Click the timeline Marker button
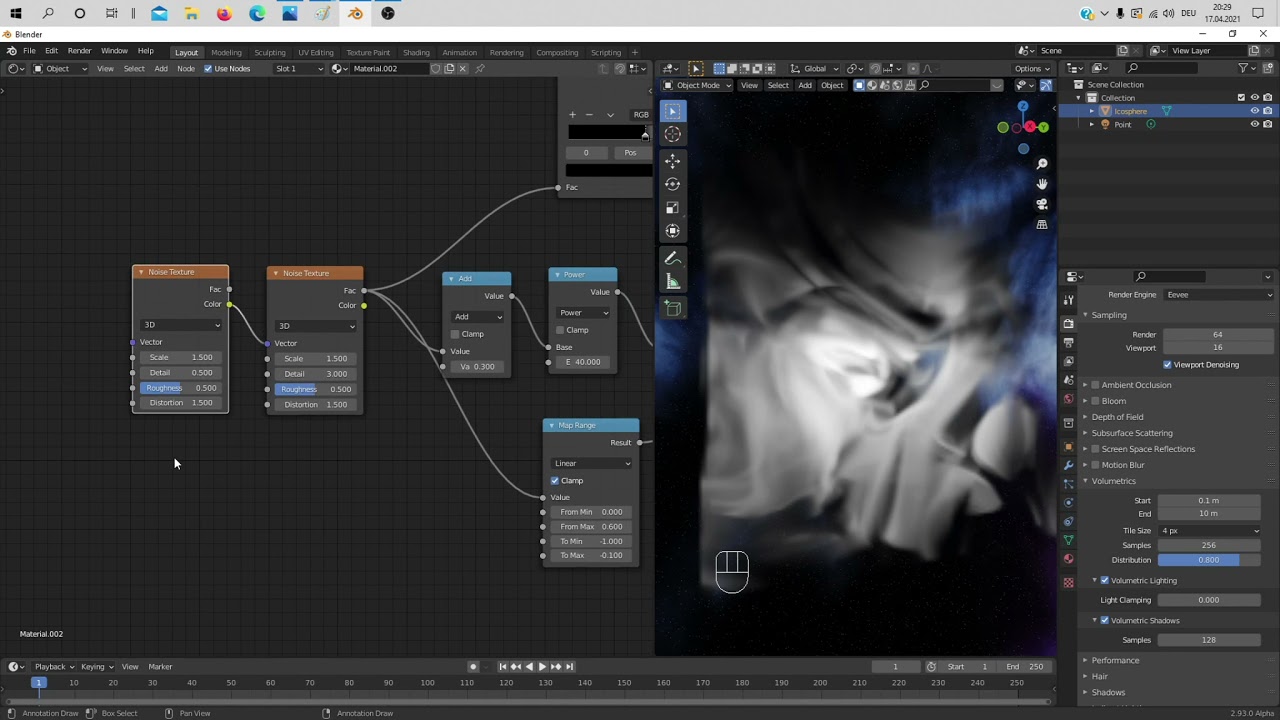This screenshot has height=720, width=1280. click(x=160, y=667)
